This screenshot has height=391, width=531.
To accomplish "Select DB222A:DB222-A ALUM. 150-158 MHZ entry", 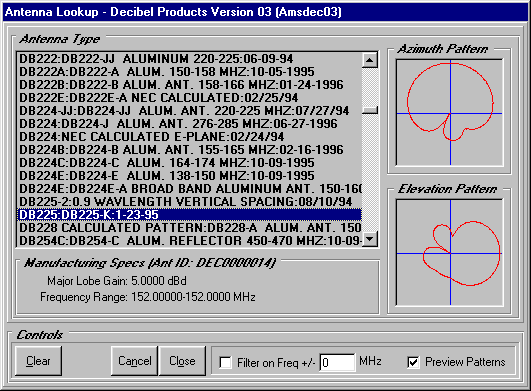I will [189, 72].
